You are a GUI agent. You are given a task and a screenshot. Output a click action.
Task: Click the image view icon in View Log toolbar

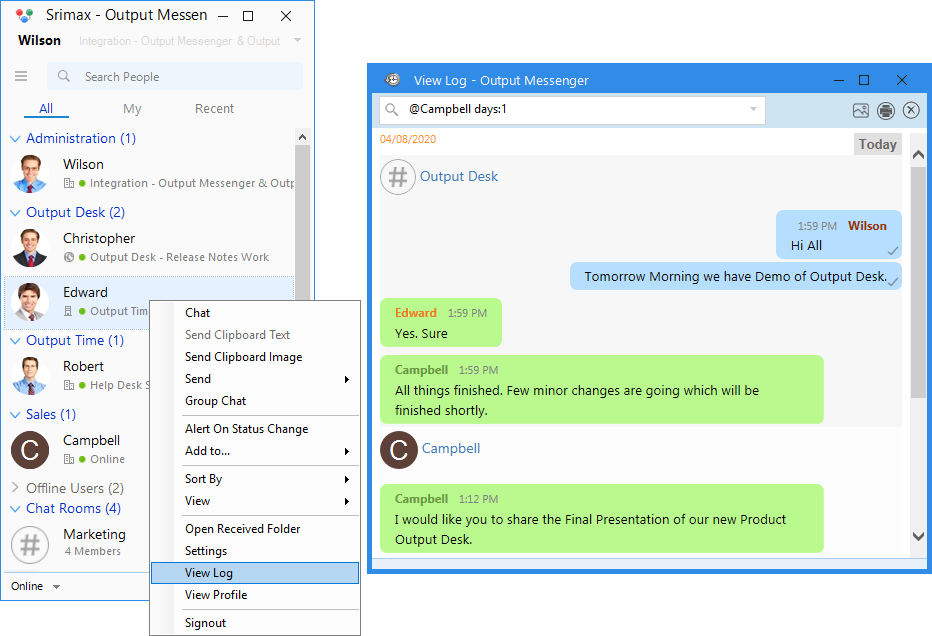click(861, 111)
